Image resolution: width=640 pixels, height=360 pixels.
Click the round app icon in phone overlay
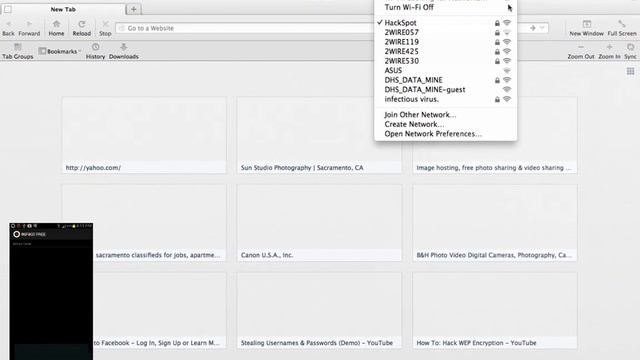tap(17, 234)
